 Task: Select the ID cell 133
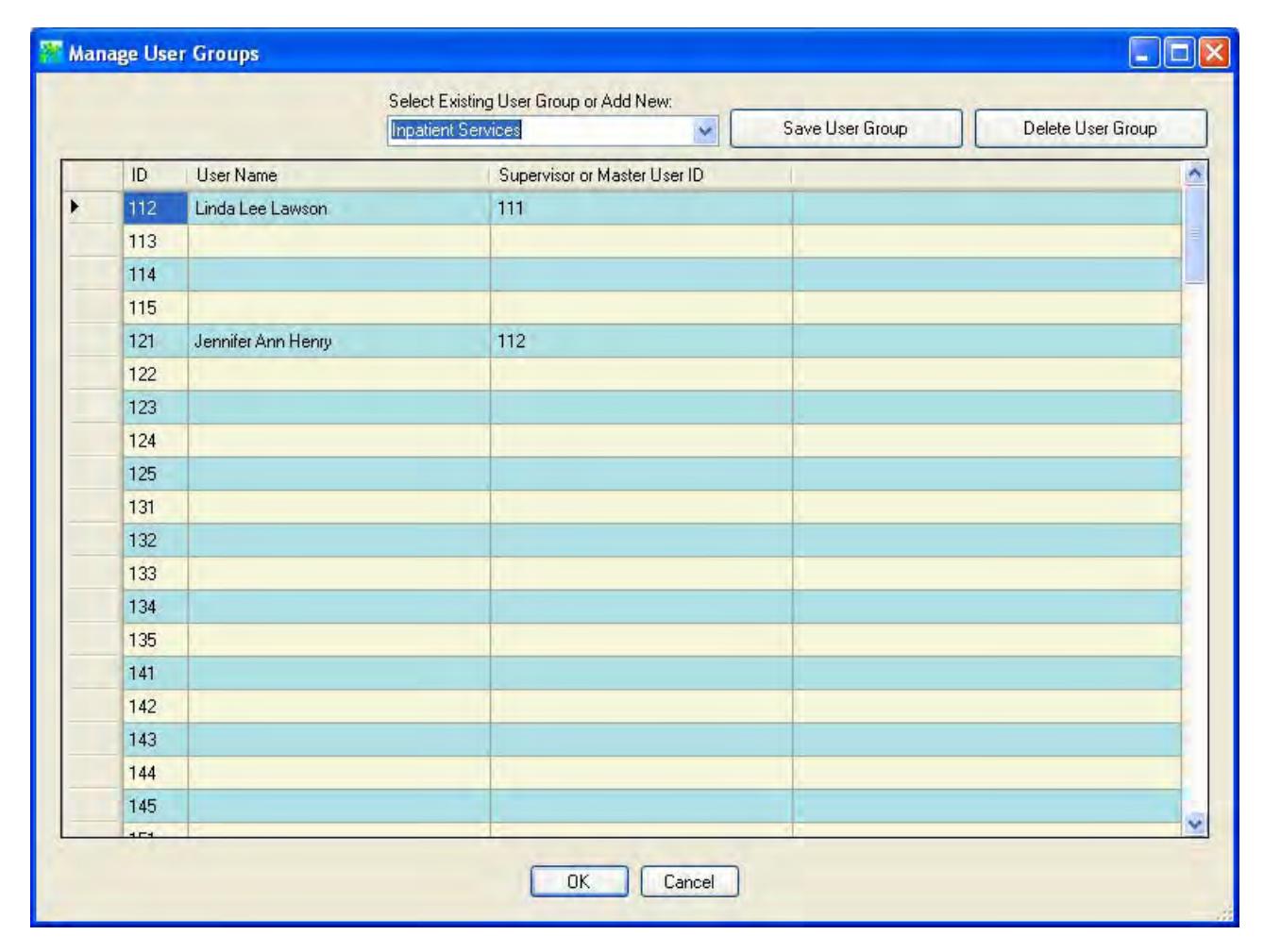click(156, 574)
